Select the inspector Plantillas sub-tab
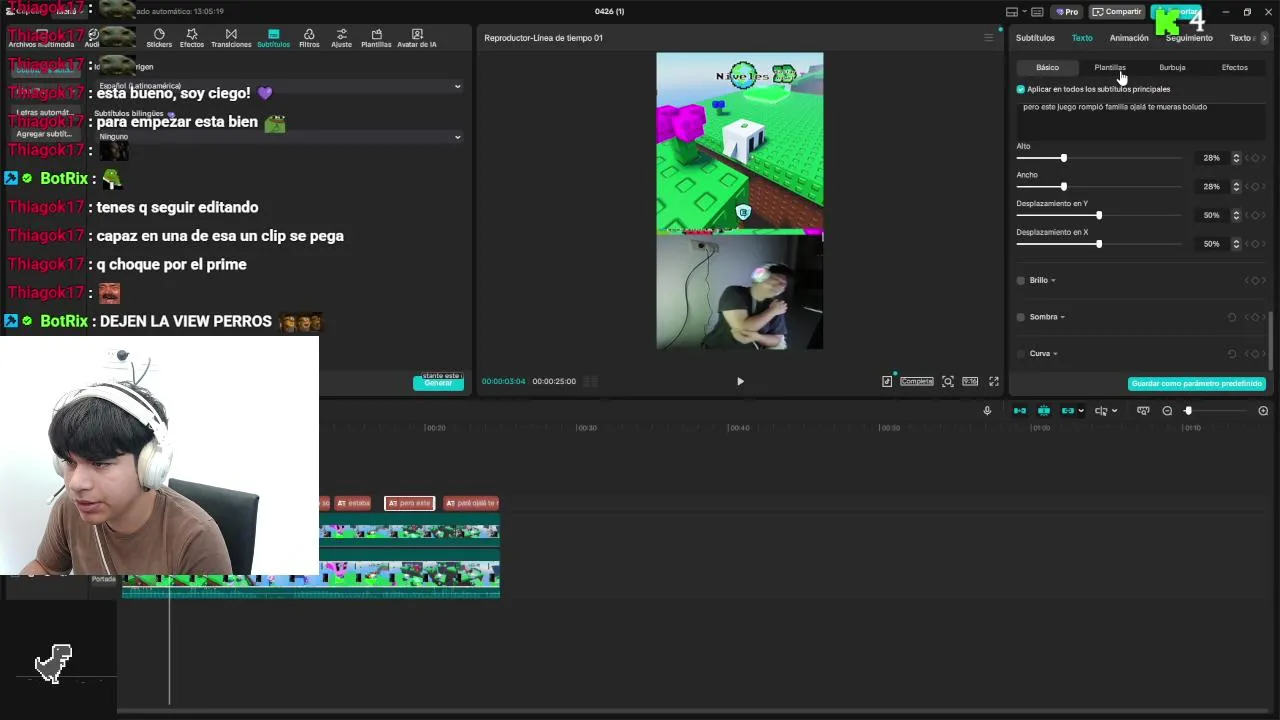This screenshot has height=720, width=1280. [1110, 68]
